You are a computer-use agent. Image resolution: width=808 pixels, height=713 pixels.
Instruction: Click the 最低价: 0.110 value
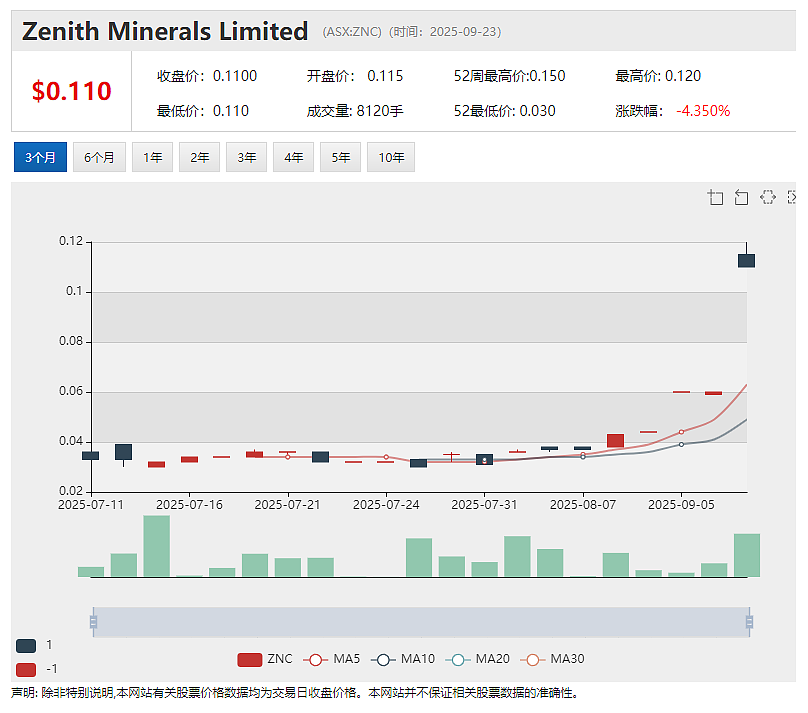[203, 111]
